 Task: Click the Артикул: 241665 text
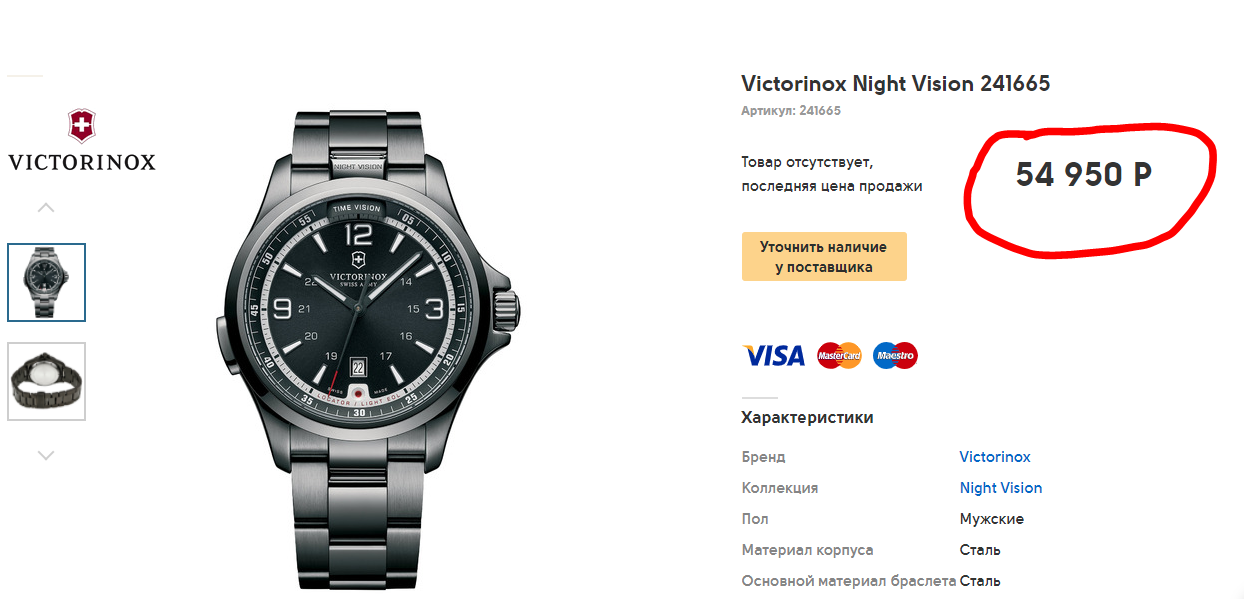(x=791, y=111)
